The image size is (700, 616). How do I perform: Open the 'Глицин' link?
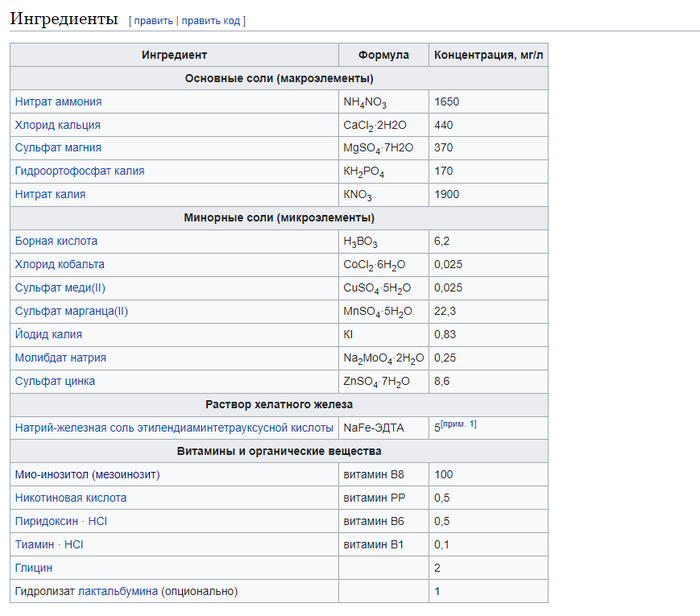coord(33,568)
